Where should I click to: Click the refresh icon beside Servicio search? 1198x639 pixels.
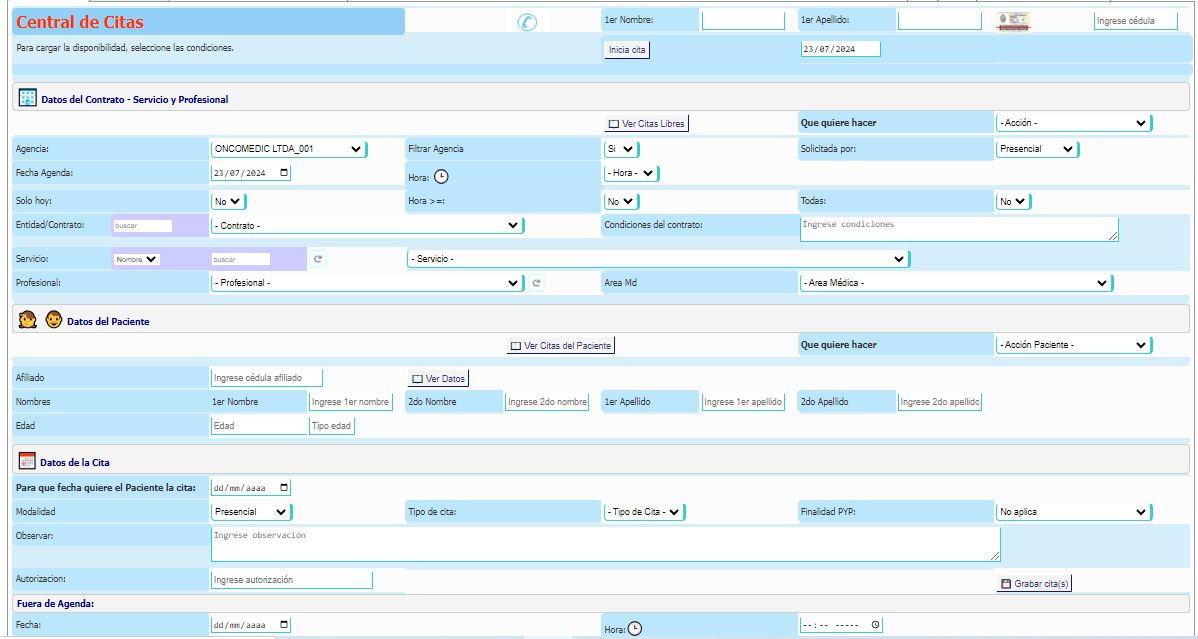(318, 259)
